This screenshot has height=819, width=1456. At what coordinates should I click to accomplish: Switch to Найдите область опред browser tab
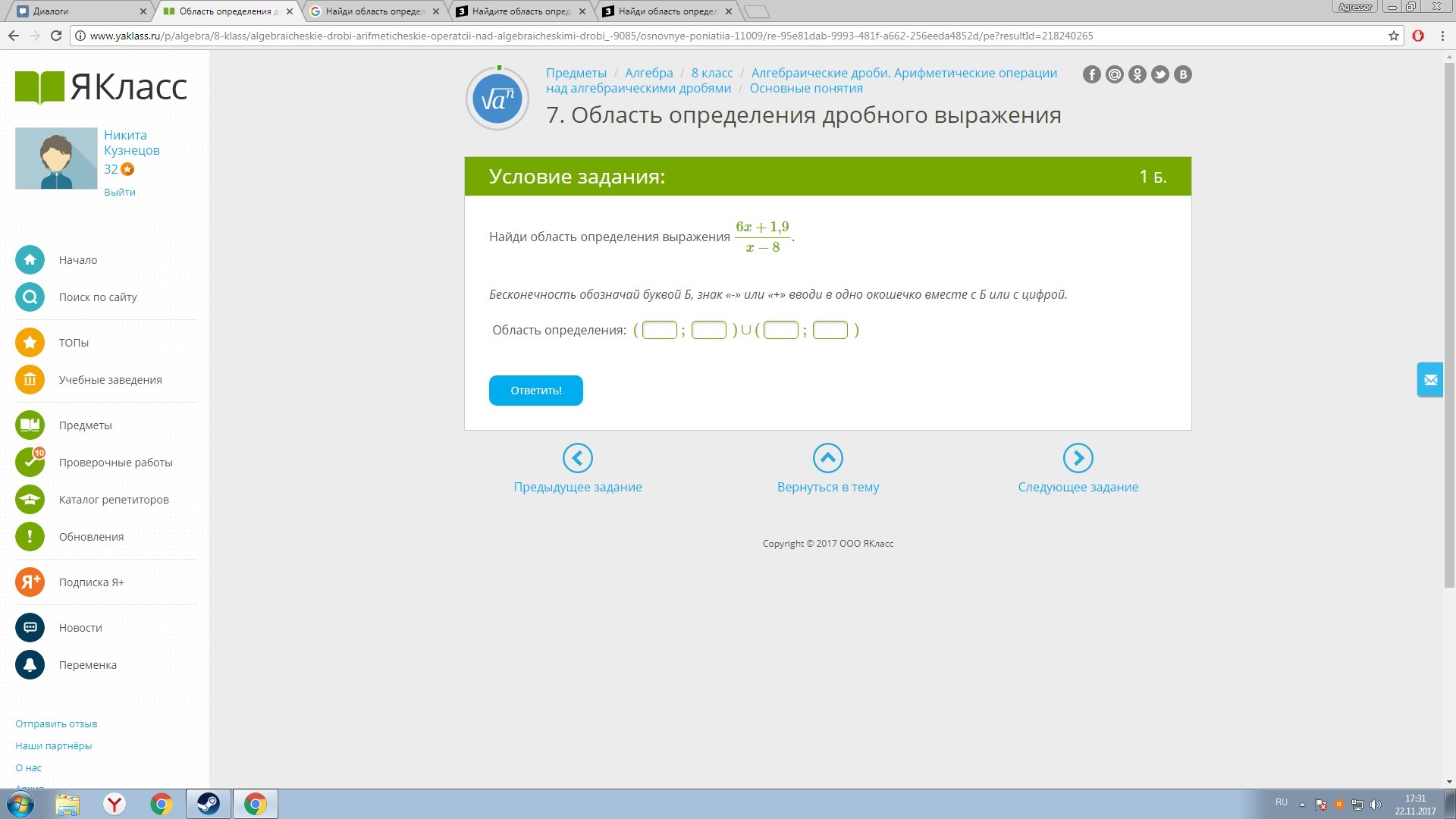520,11
